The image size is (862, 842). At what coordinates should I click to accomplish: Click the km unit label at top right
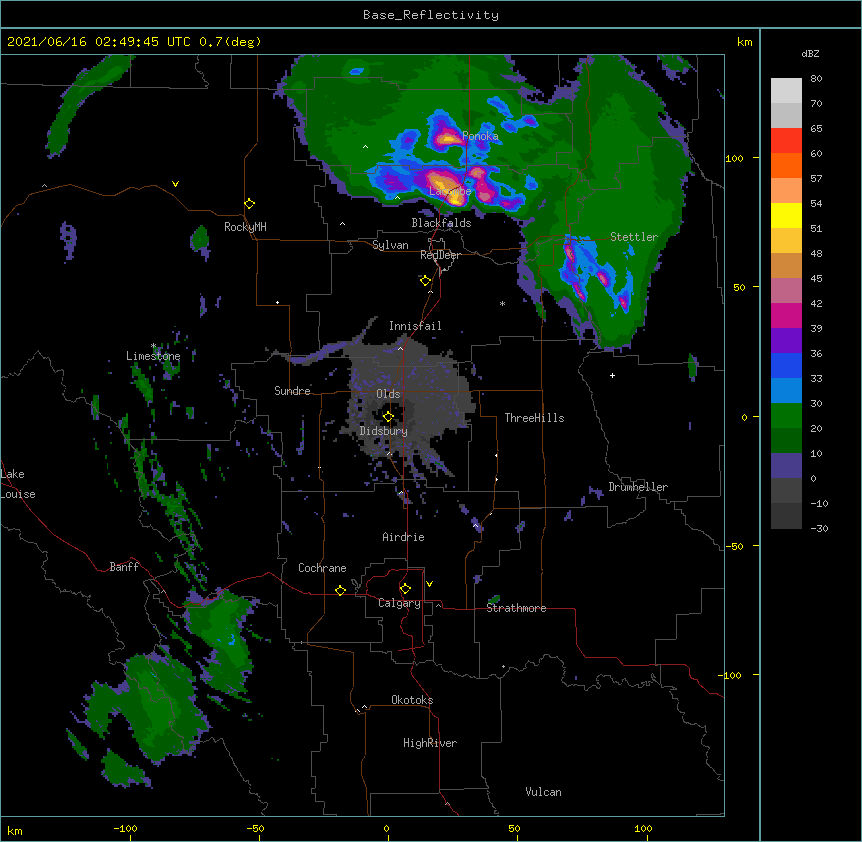coord(745,42)
